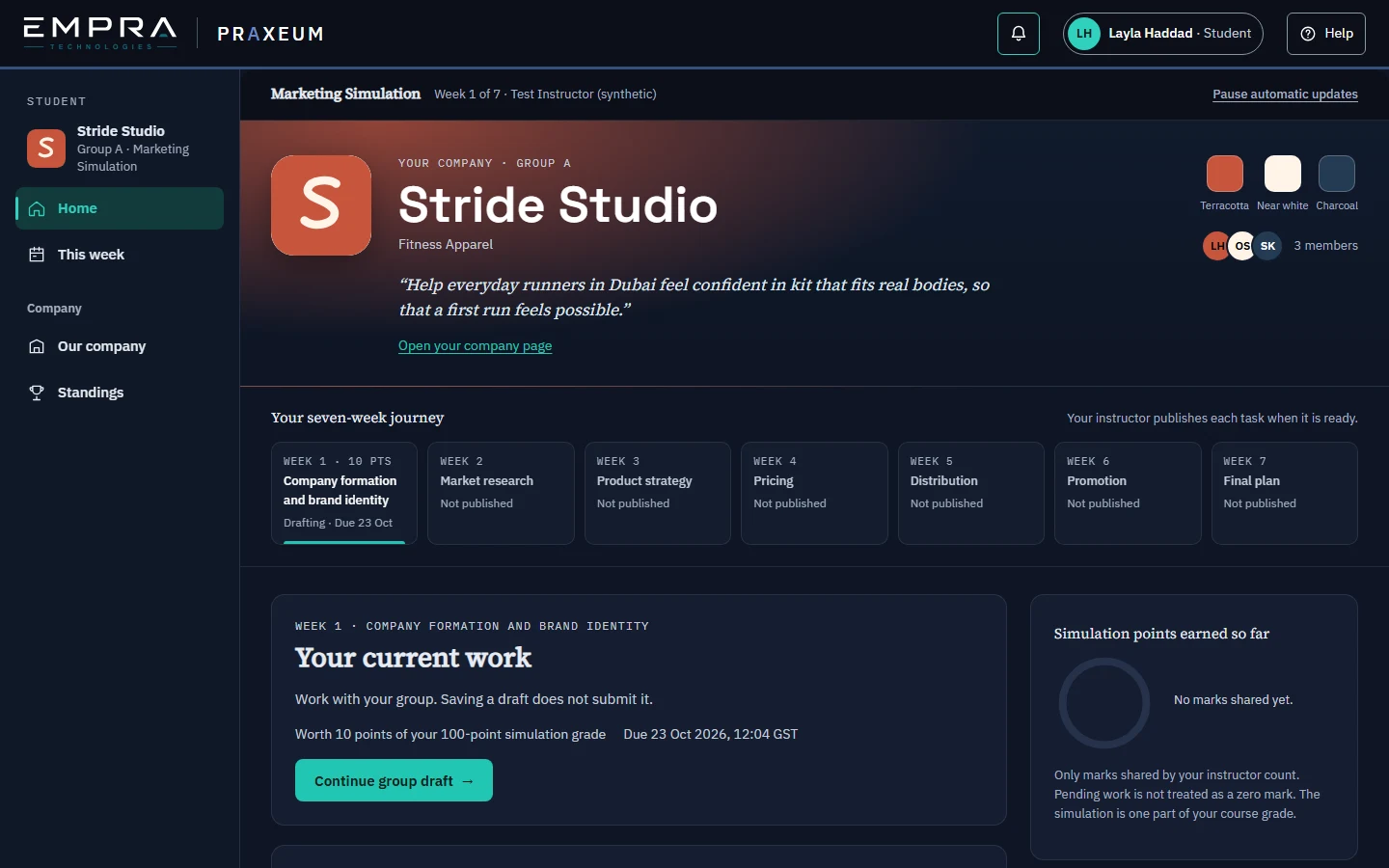Click the large Stride Studio S logo
This screenshot has height=868, width=1389.
pyautogui.click(x=321, y=205)
